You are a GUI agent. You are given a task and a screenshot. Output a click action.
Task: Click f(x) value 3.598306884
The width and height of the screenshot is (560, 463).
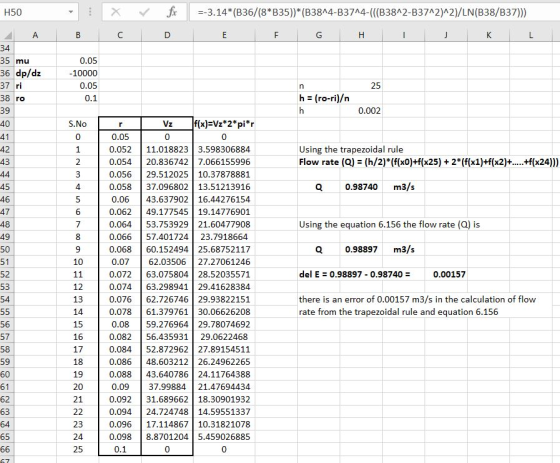coord(224,149)
